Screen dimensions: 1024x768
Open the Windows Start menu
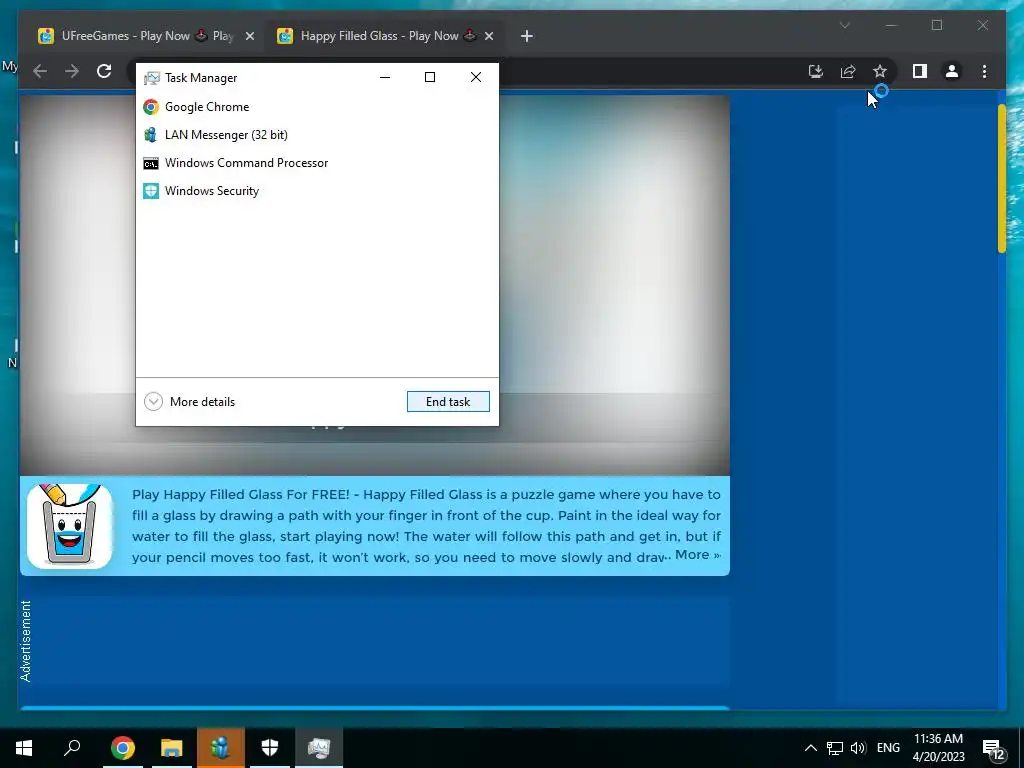pyautogui.click(x=24, y=748)
